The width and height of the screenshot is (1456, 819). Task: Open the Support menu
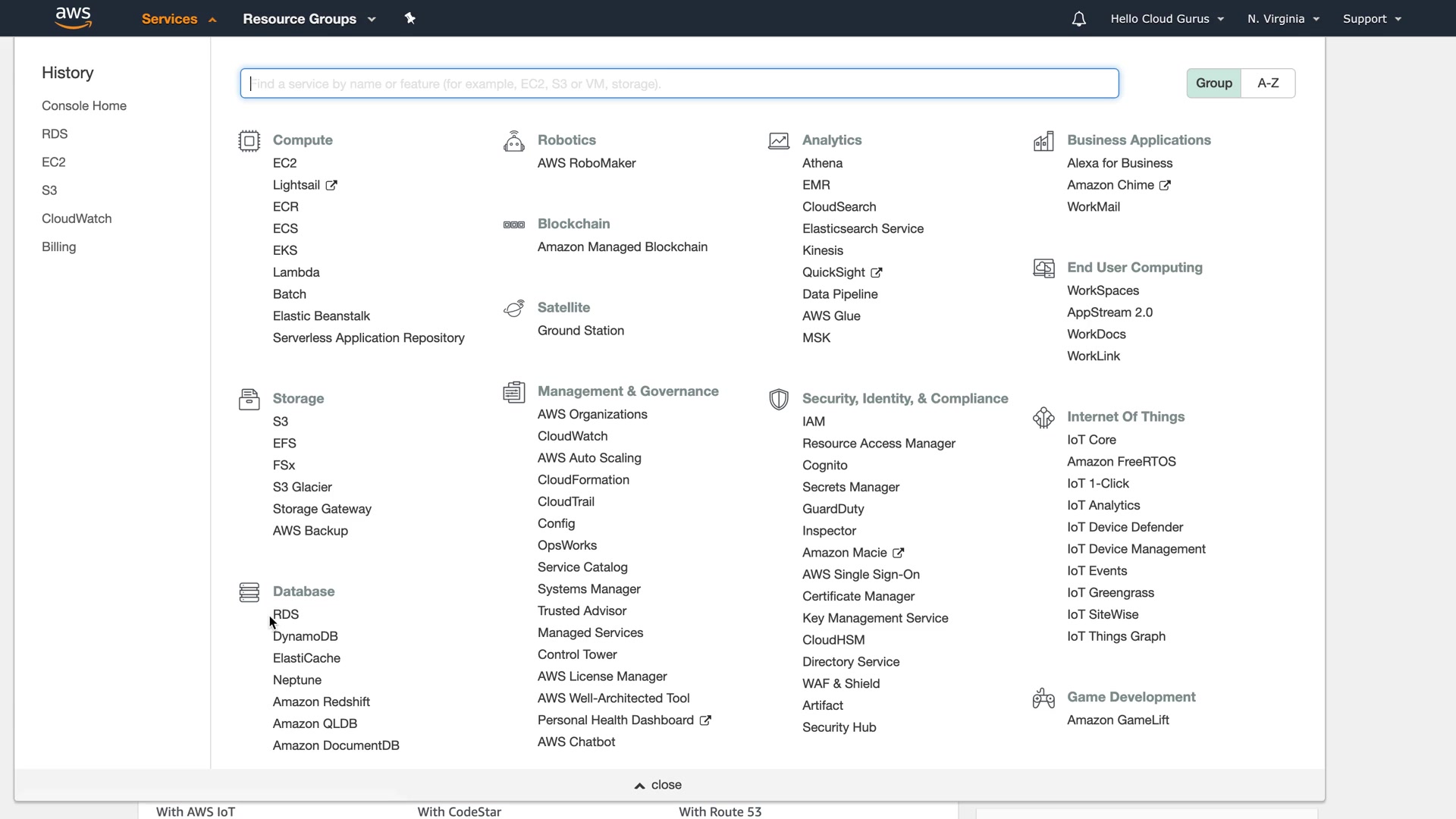1372,19
